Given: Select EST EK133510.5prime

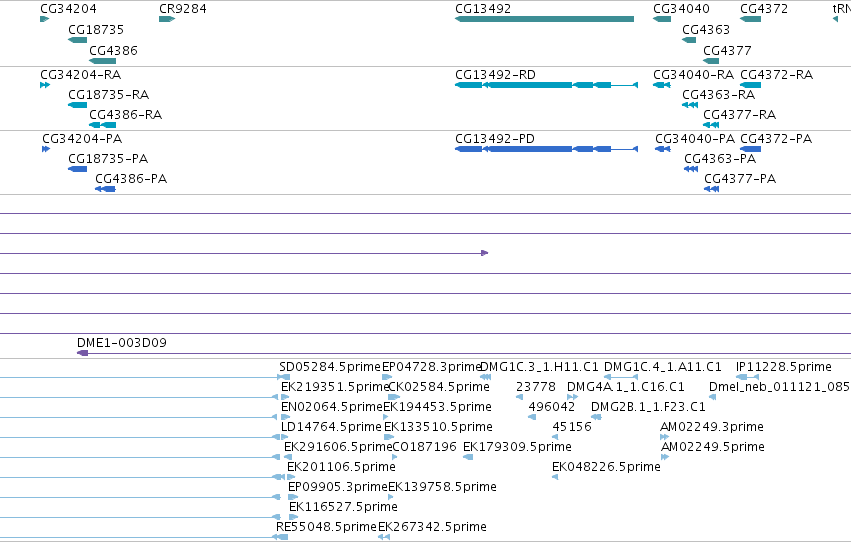Looking at the screenshot, I should coord(438,426).
